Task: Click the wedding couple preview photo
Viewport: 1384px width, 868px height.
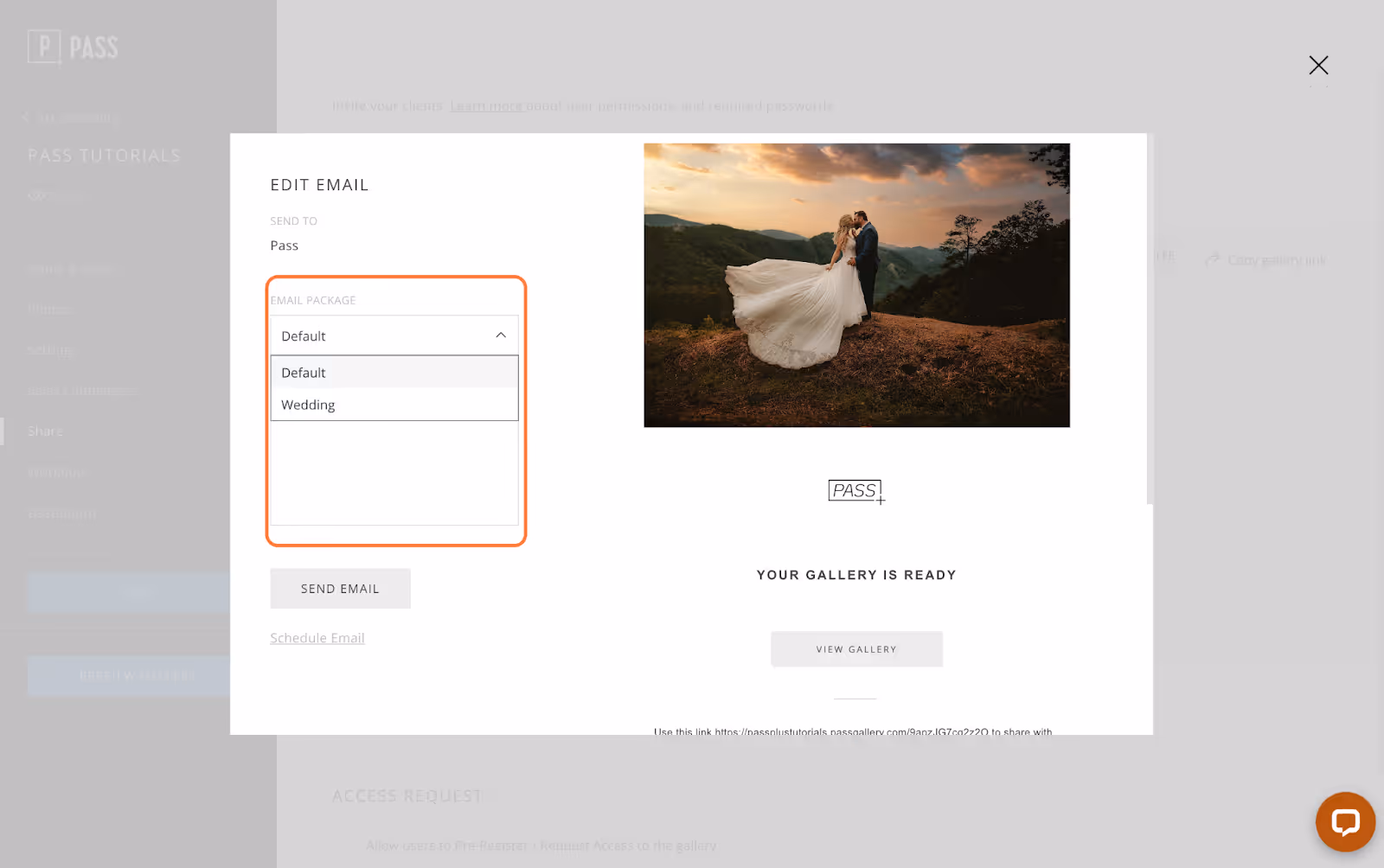Action: coord(856,285)
